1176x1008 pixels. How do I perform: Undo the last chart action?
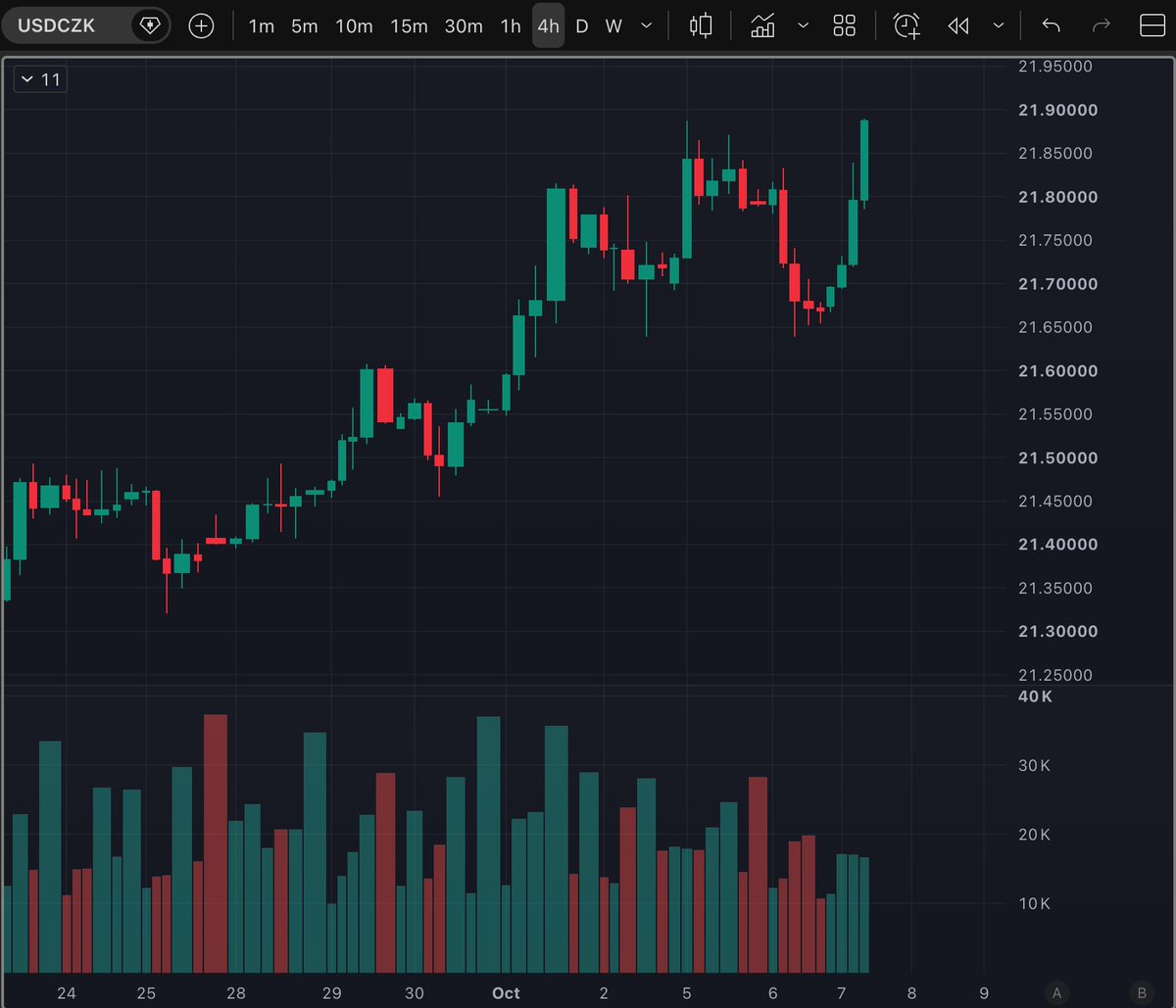1052,26
